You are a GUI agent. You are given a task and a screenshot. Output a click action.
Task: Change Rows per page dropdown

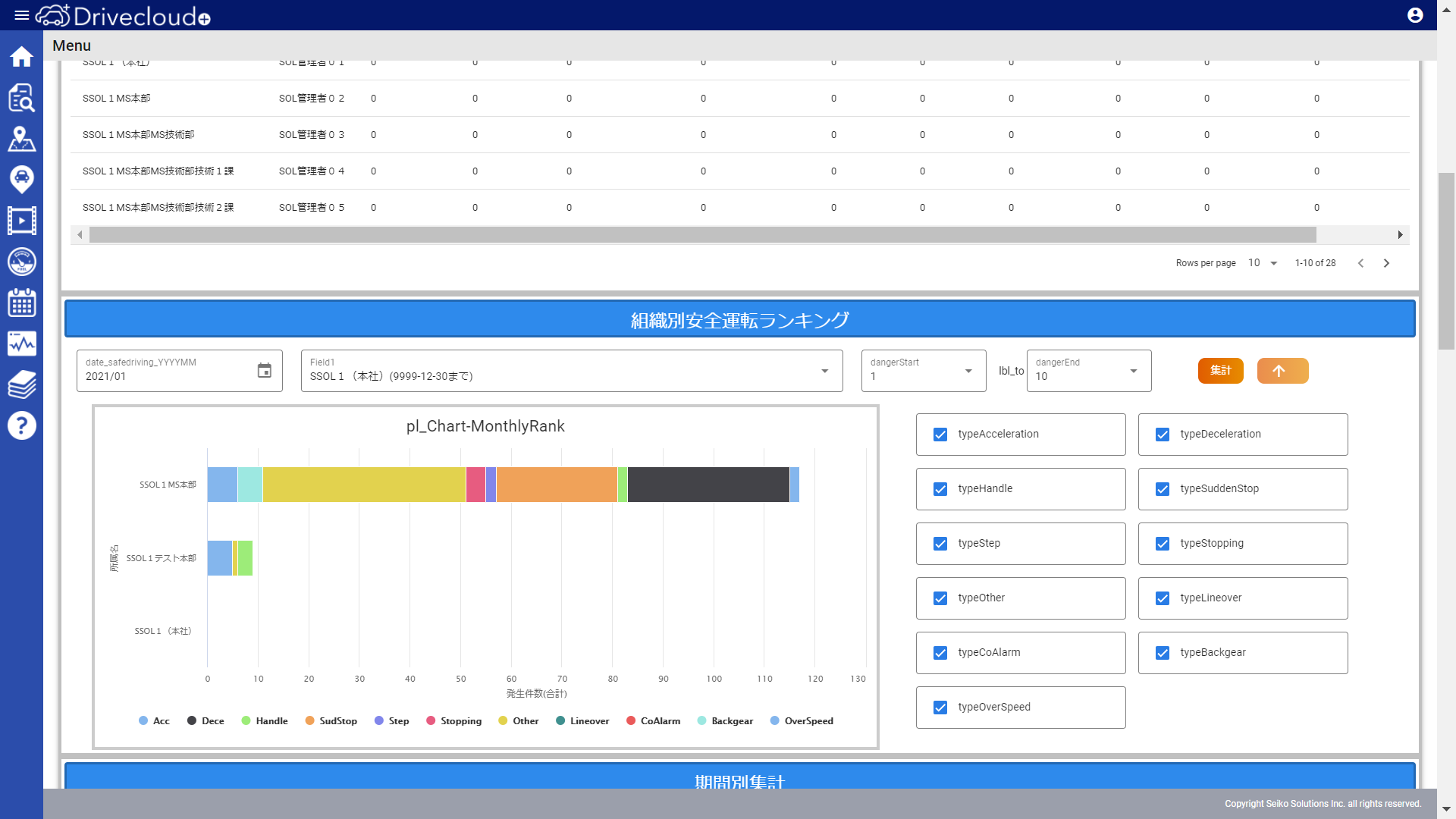point(1263,263)
